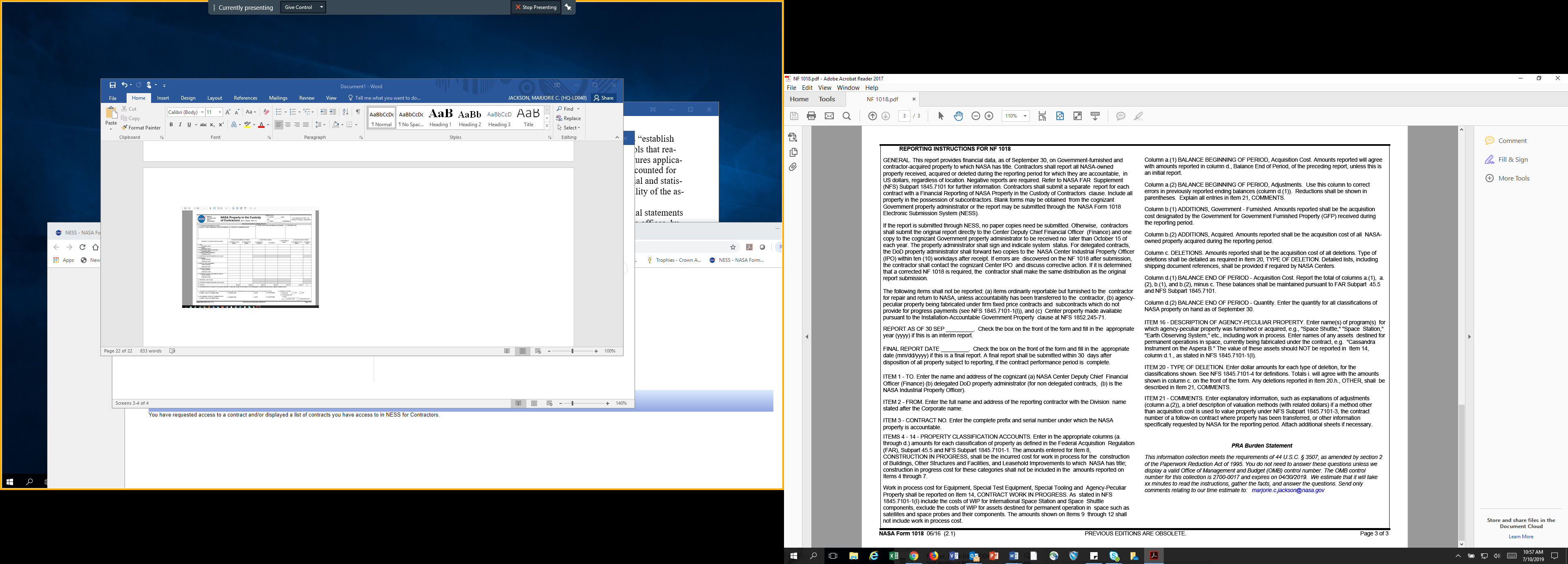
Task: Open the View menu in Acrobat
Action: click(825, 88)
